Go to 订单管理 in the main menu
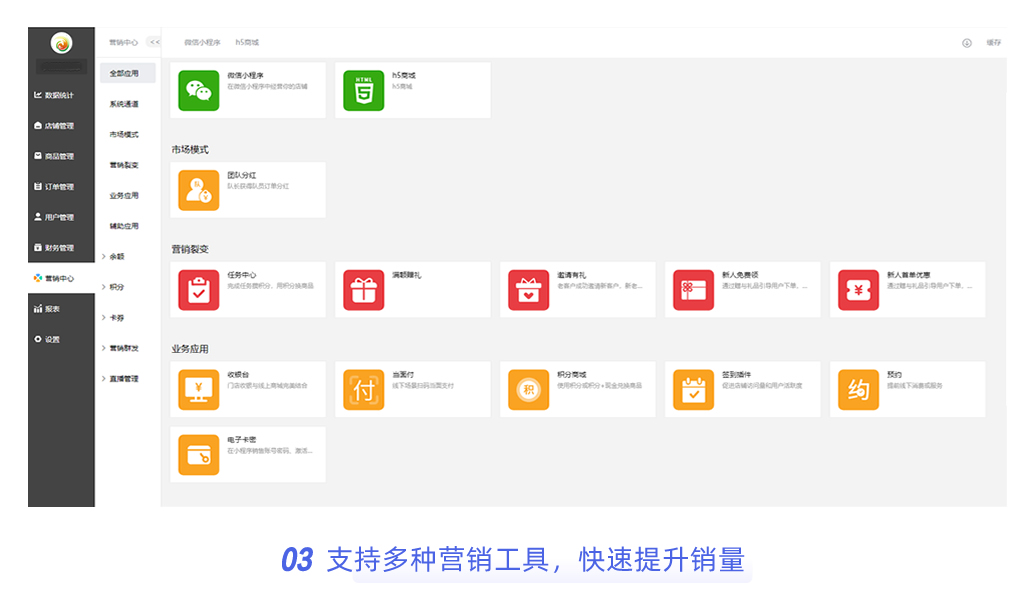 [59, 187]
